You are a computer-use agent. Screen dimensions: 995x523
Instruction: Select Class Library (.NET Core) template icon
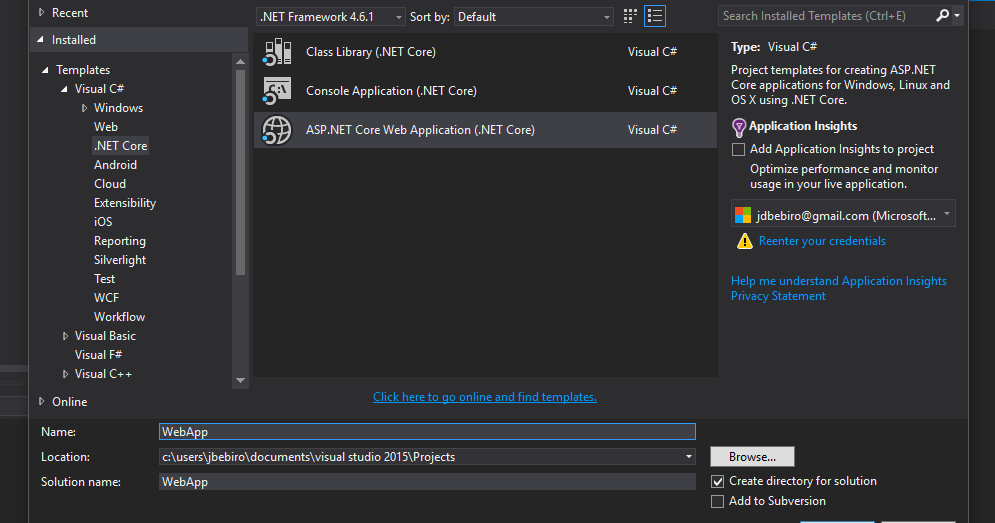pyautogui.click(x=277, y=52)
